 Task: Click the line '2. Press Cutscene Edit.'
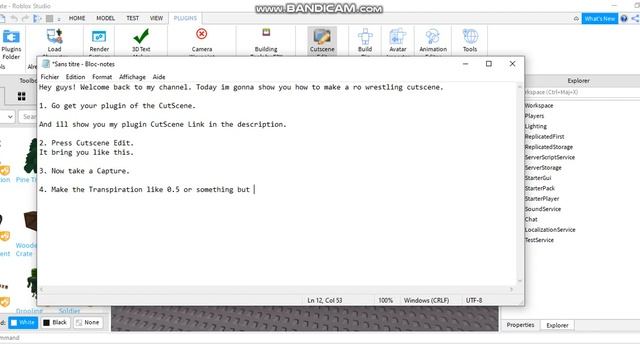tap(87, 143)
